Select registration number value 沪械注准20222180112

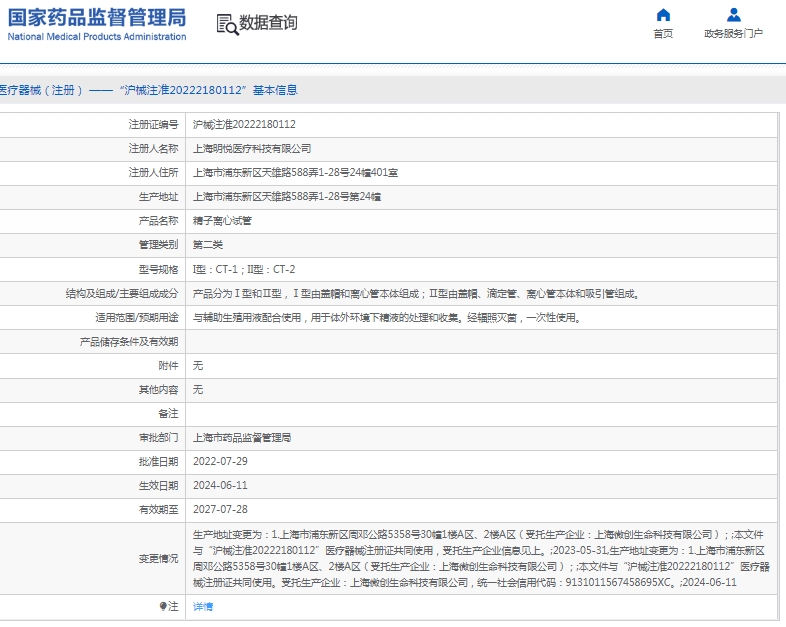[x=244, y=124]
